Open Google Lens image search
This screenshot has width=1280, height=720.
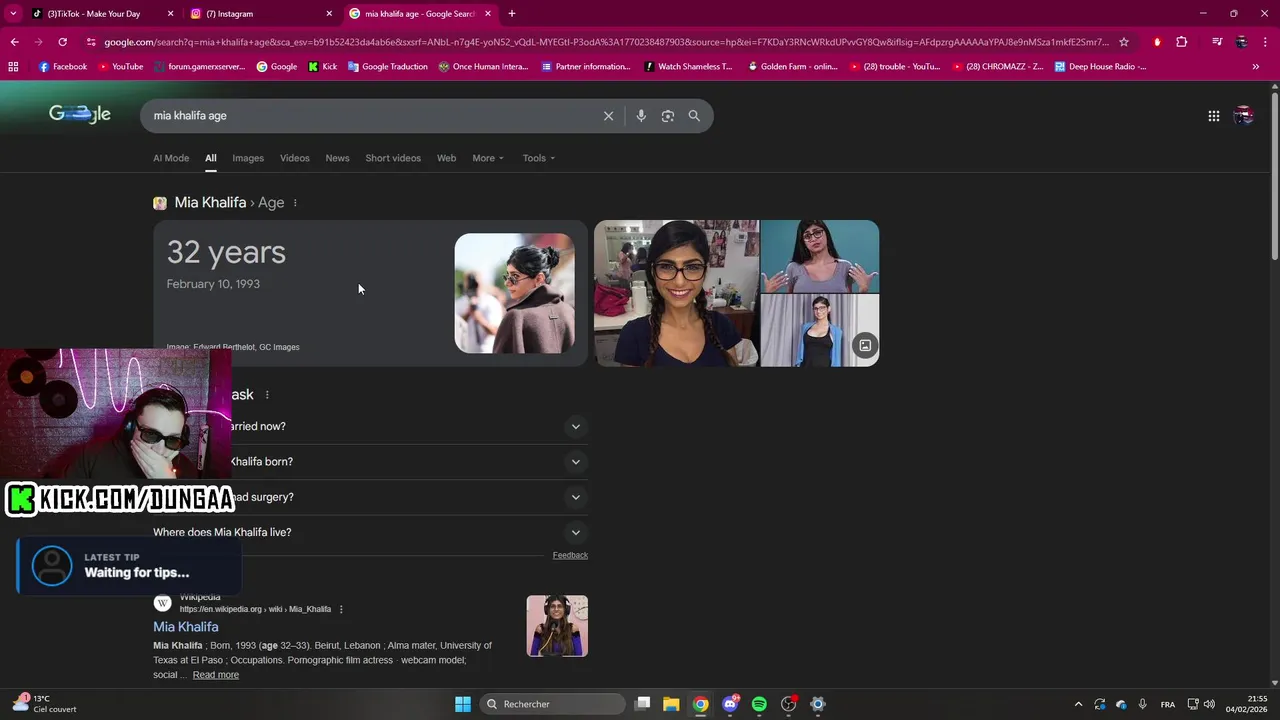(x=668, y=116)
